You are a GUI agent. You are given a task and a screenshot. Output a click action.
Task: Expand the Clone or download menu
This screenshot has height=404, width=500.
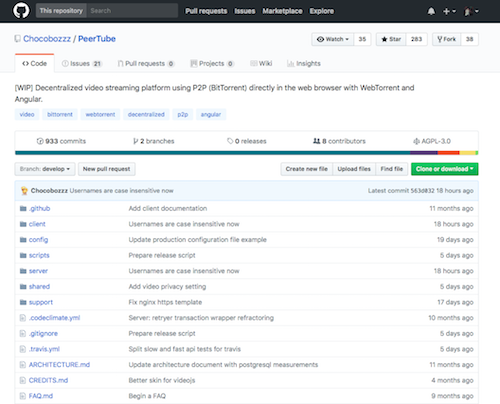click(x=445, y=169)
